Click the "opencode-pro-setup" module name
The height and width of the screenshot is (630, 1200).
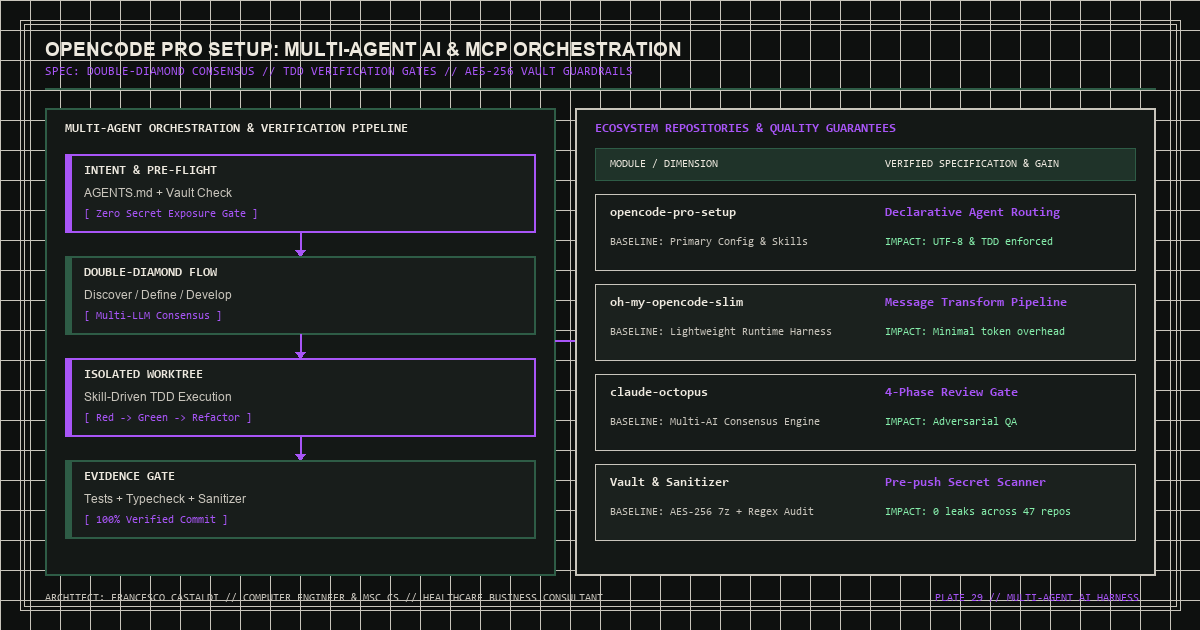673,212
